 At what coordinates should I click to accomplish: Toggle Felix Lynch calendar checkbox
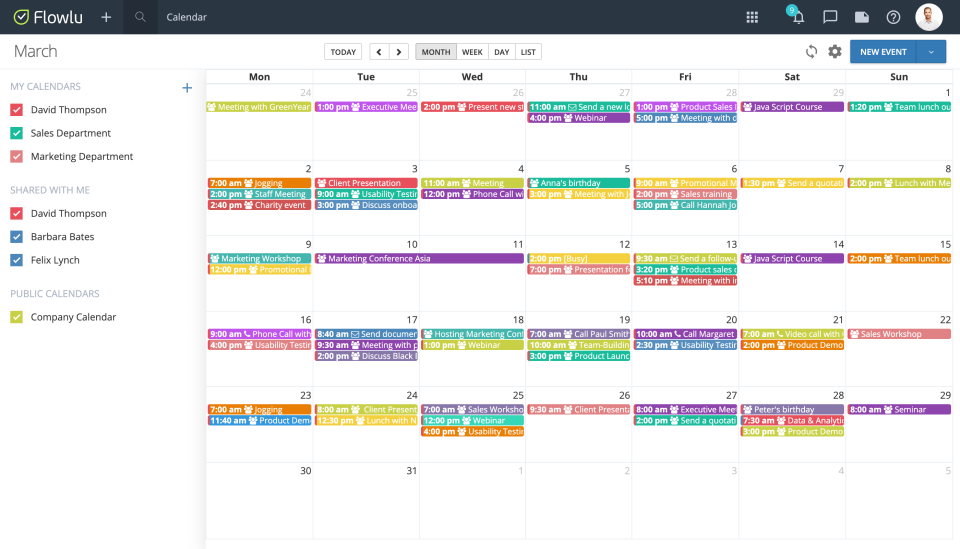17,260
